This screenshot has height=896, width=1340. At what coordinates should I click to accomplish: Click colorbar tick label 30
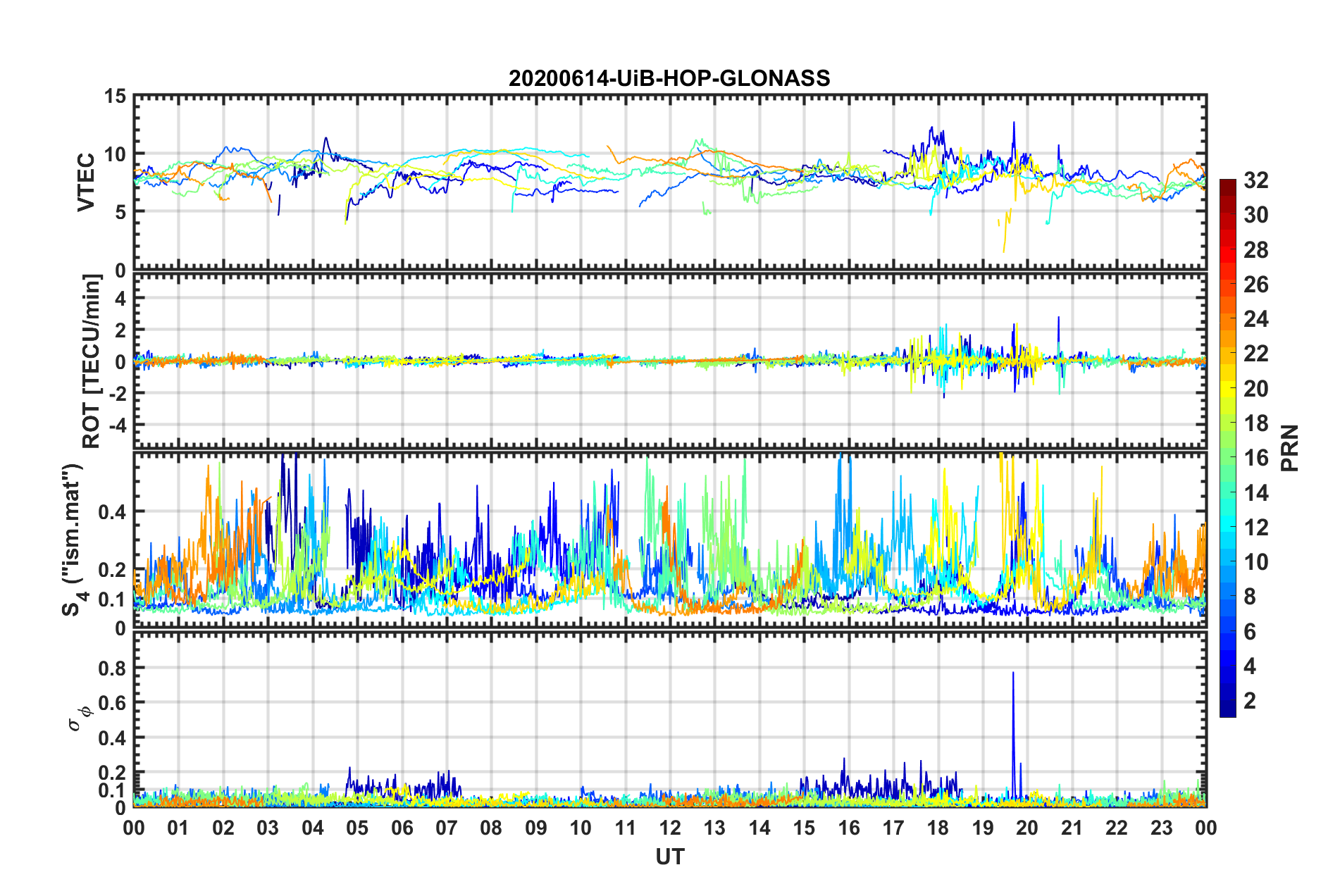1256,215
